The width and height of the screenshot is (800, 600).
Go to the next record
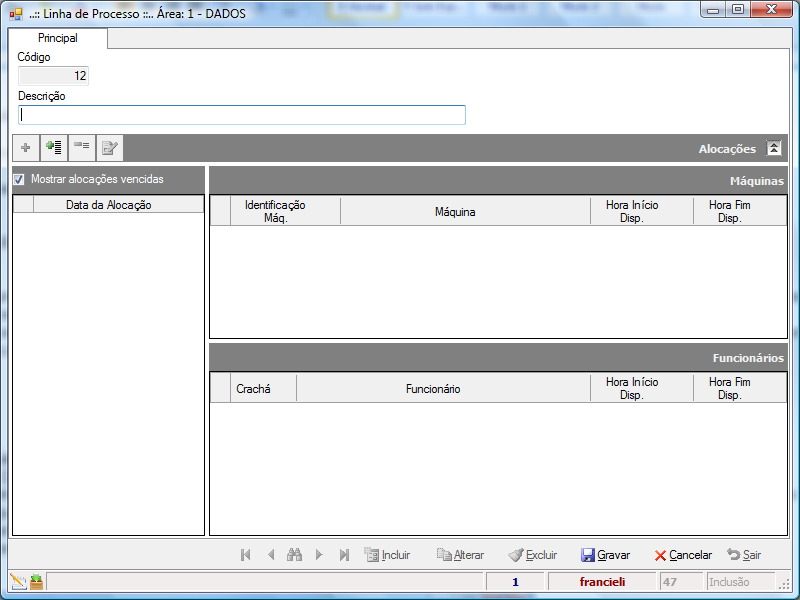click(x=319, y=555)
